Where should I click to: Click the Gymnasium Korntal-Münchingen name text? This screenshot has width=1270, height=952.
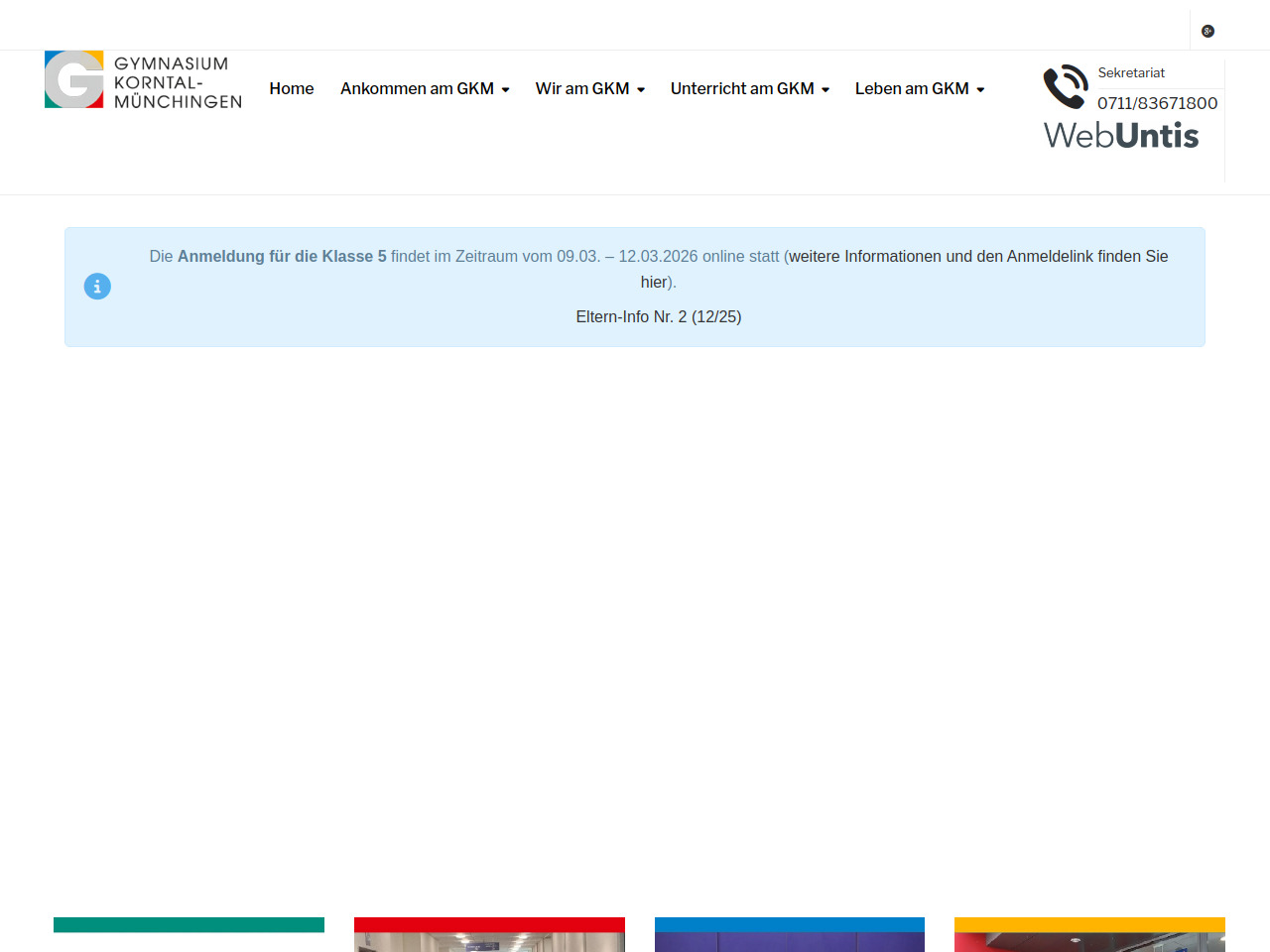point(178,82)
